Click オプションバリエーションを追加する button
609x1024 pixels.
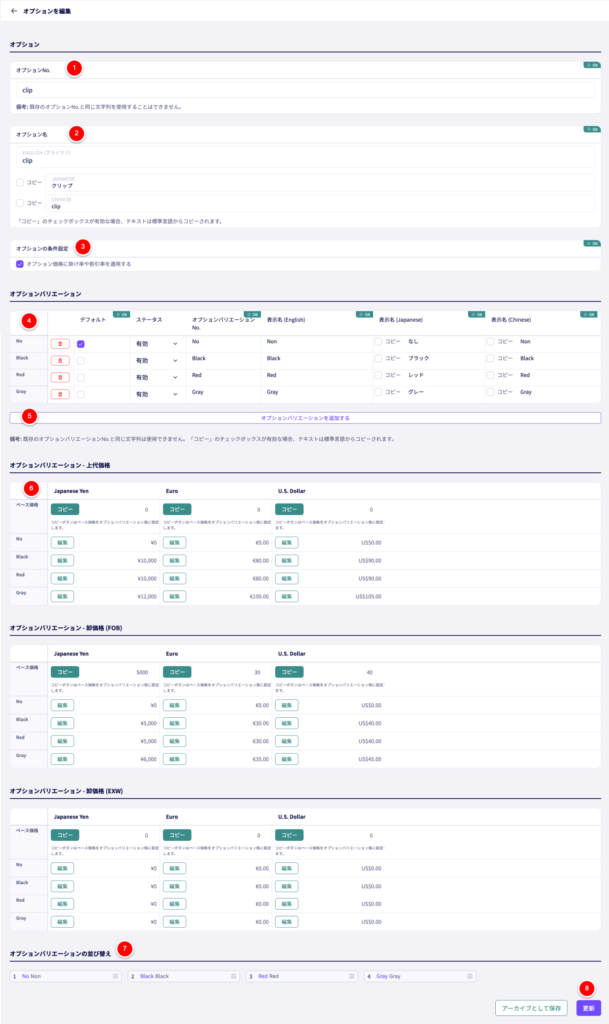305,418
